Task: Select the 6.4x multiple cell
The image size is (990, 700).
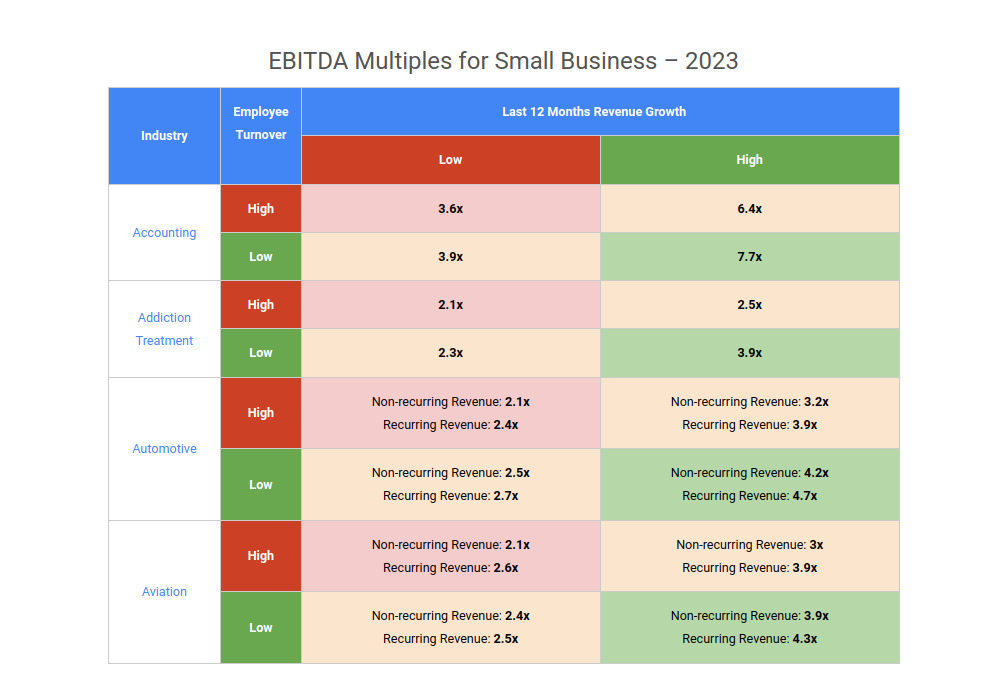Action: coord(749,209)
